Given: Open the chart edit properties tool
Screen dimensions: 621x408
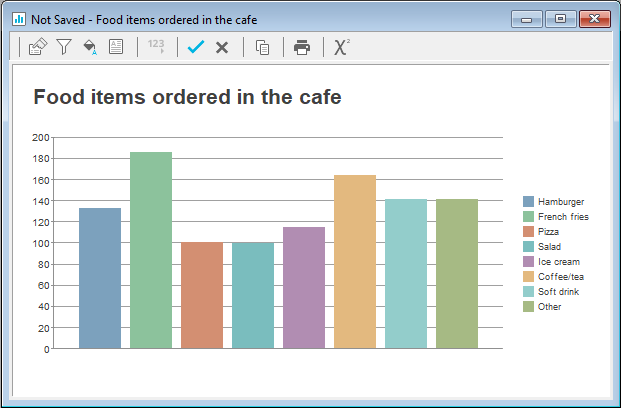Looking at the screenshot, I should point(38,47).
